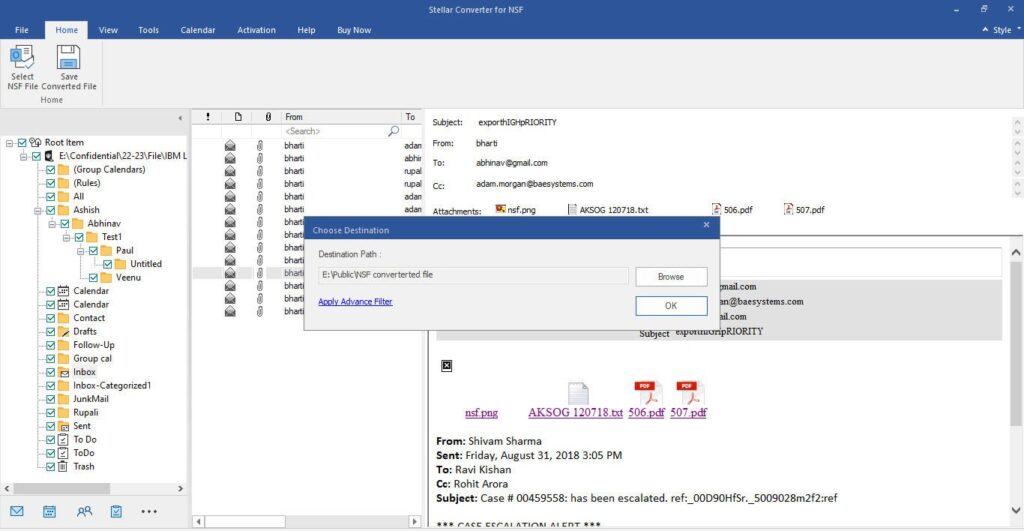Collapse the Root Item tree node
This screenshot has height=531, width=1024.
[x=9, y=142]
